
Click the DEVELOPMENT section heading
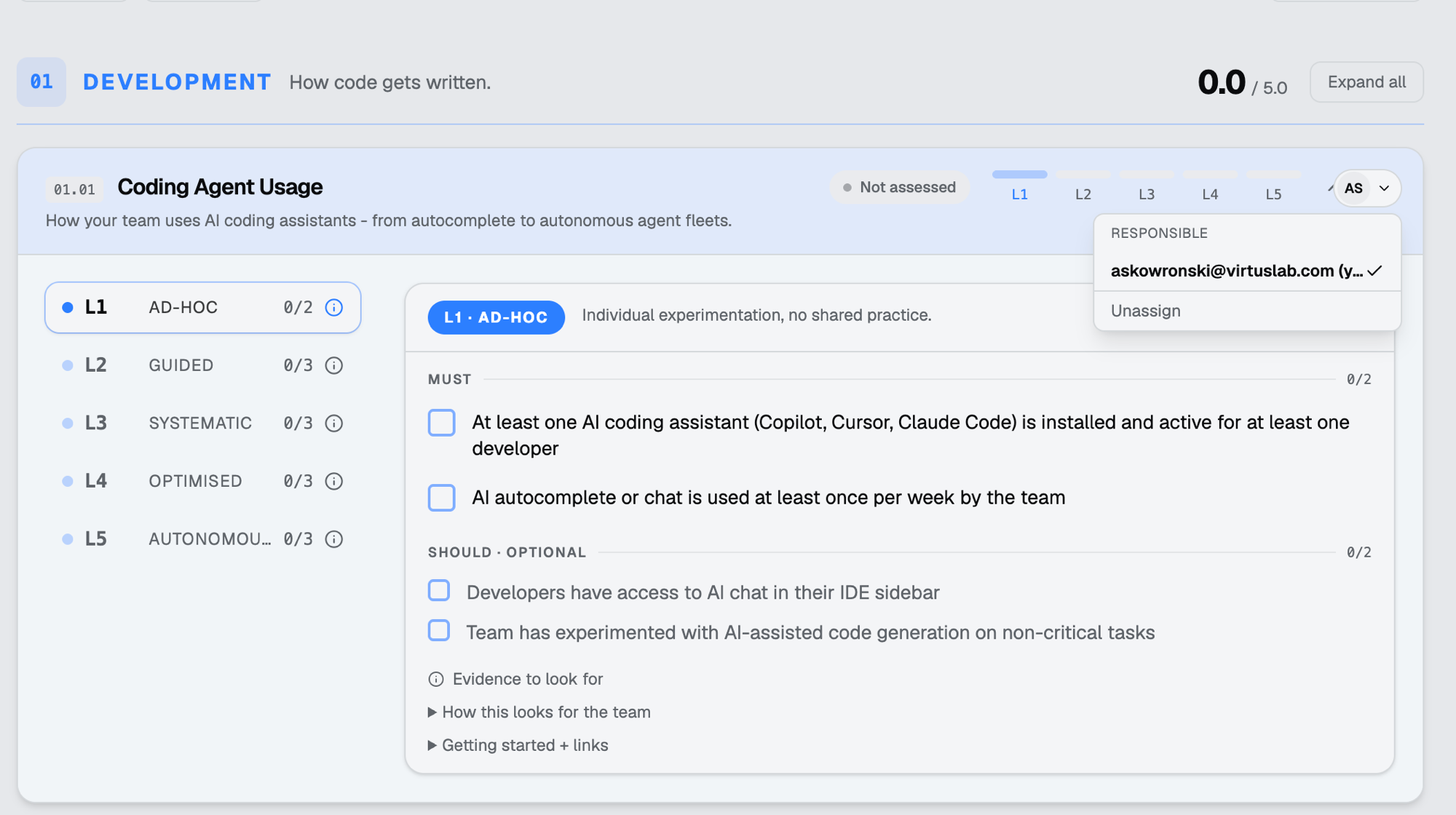tap(177, 82)
